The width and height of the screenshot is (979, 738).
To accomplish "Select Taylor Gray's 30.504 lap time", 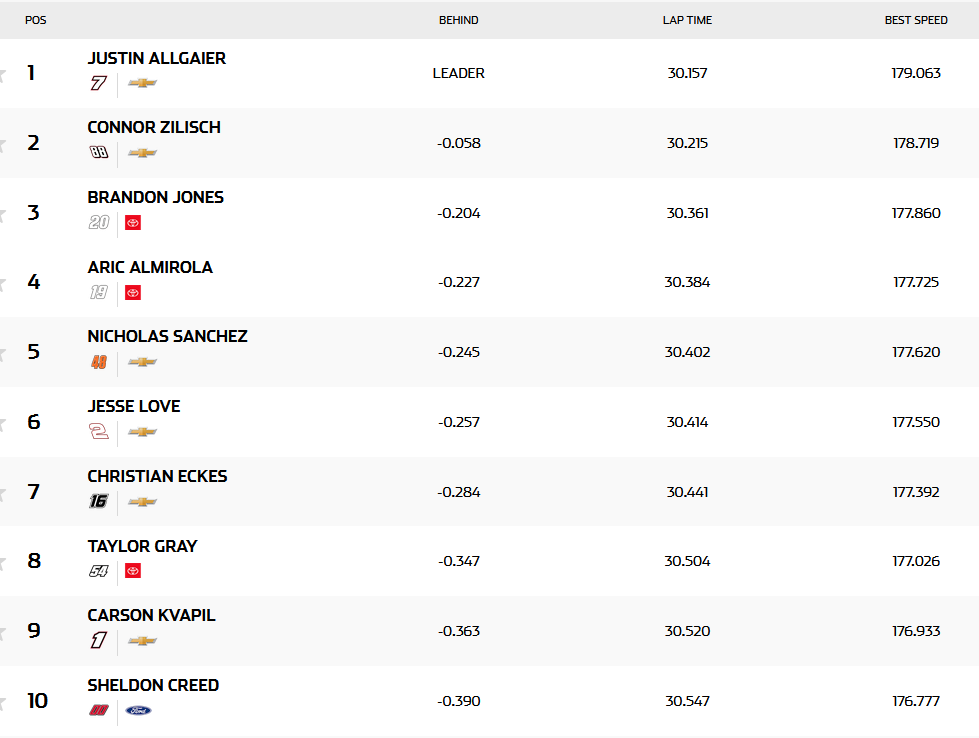I will tap(687, 561).
